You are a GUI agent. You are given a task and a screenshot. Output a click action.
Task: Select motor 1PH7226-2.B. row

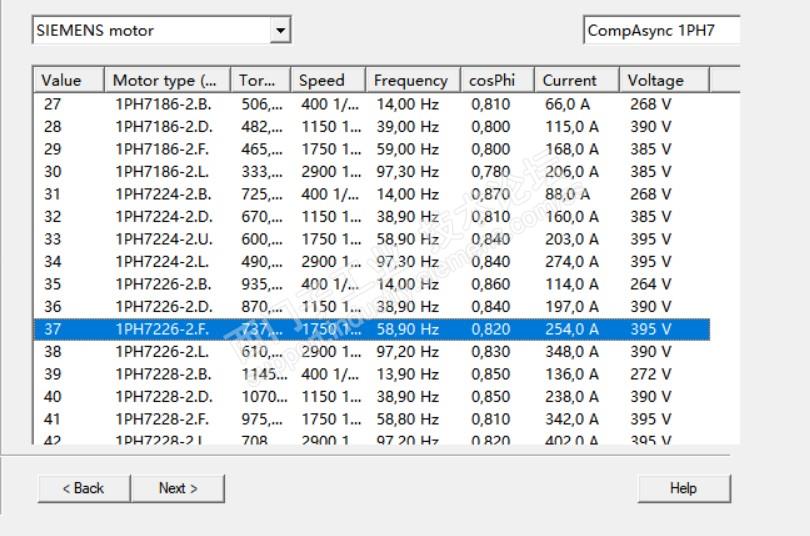[372, 284]
